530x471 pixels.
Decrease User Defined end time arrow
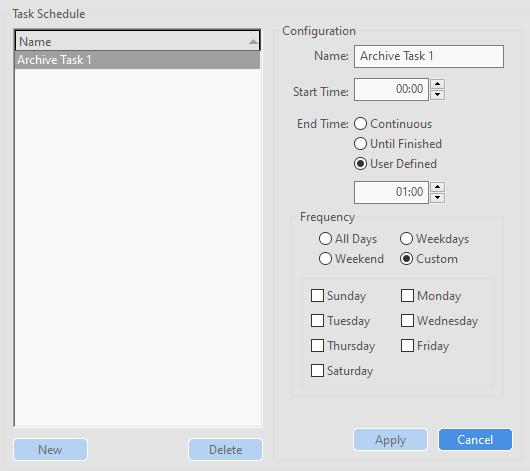pyautogui.click(x=437, y=198)
